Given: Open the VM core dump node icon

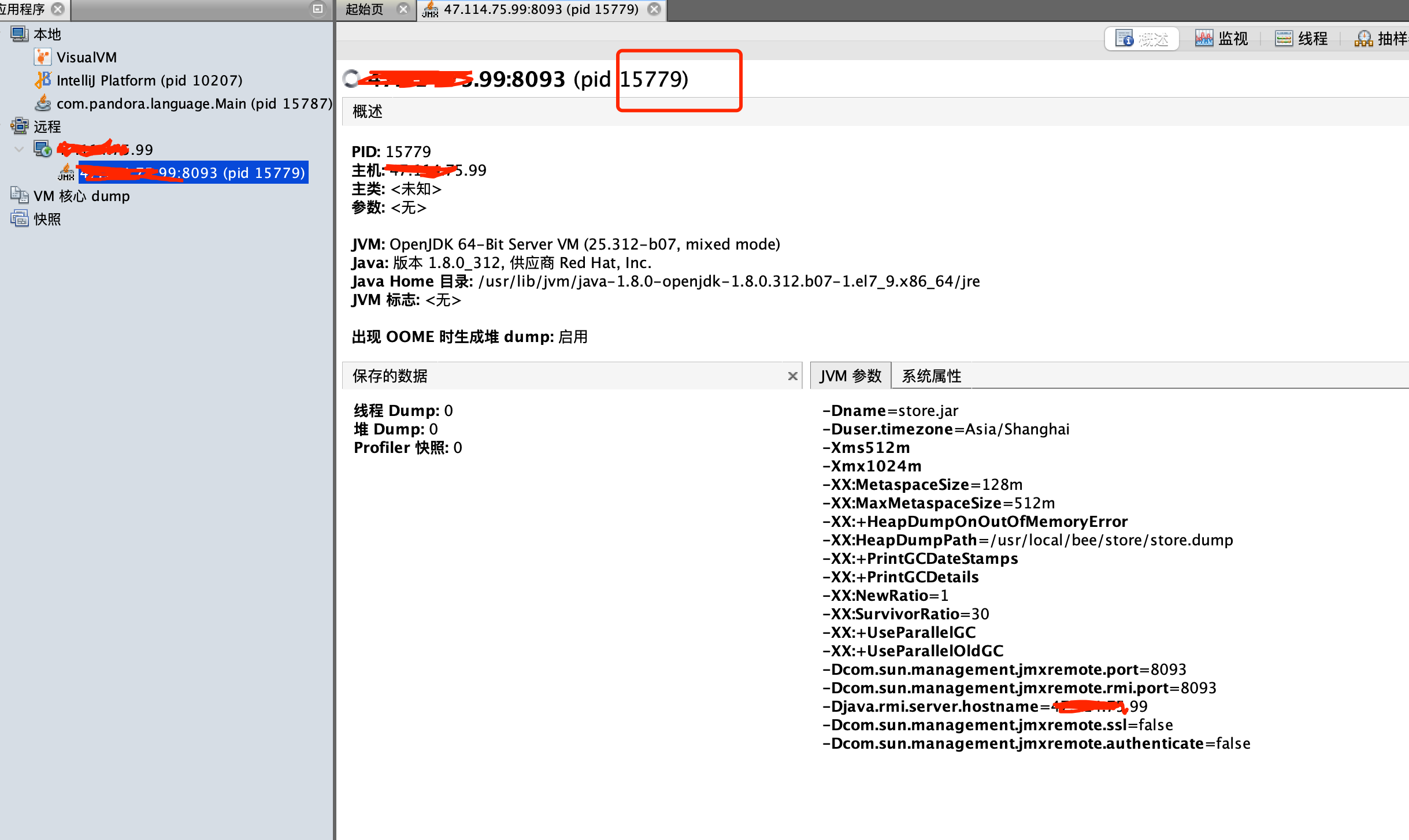Looking at the screenshot, I should tap(19, 196).
